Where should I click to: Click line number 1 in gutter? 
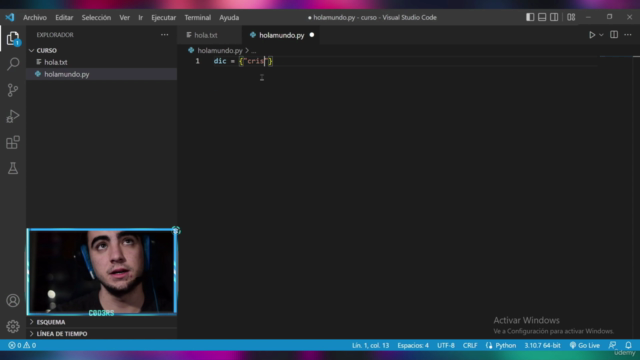(198, 61)
